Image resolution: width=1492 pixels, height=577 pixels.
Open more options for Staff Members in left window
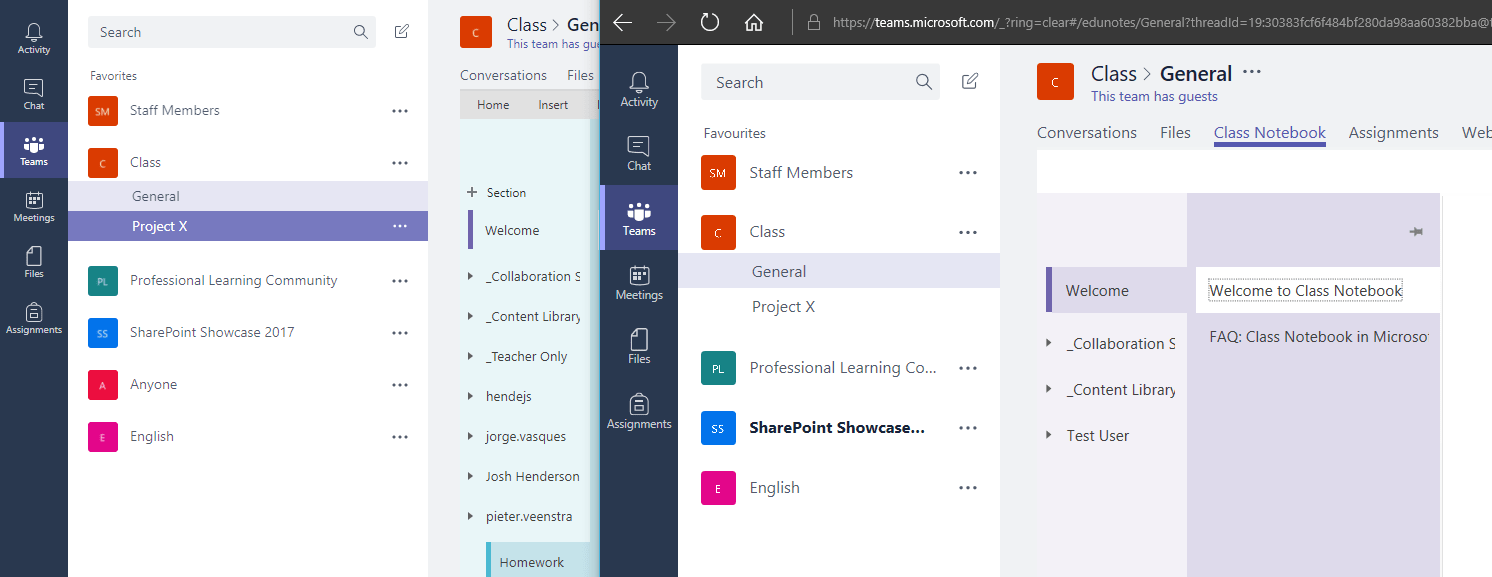(400, 111)
